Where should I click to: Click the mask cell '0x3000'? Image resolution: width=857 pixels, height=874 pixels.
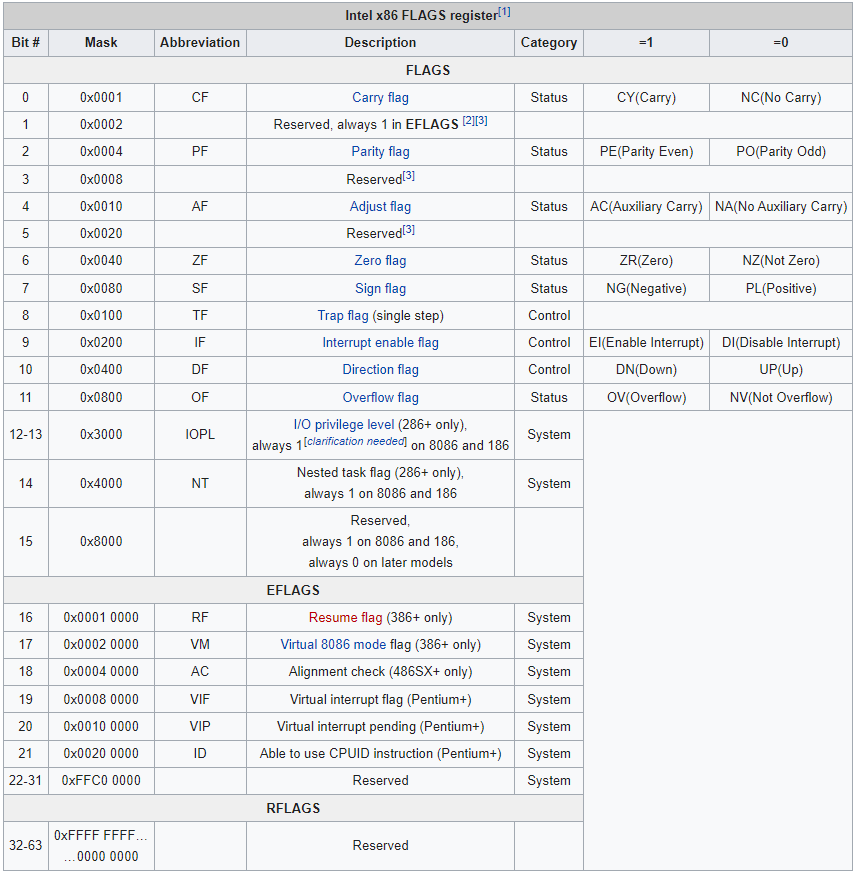(101, 435)
